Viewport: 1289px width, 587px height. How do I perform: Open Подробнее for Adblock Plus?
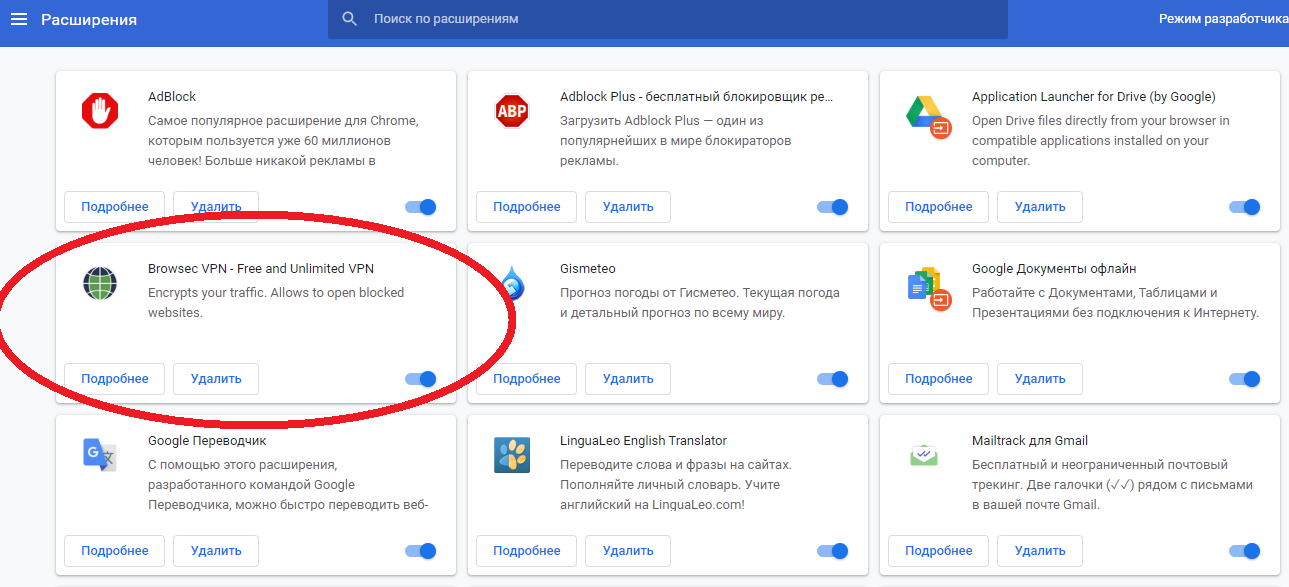[x=526, y=207]
